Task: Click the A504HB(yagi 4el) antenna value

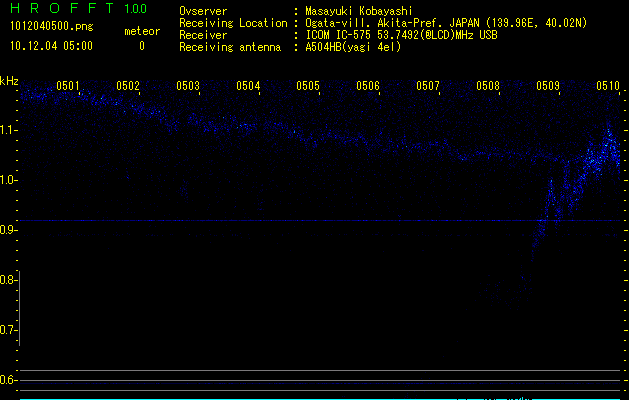Action: pos(353,47)
